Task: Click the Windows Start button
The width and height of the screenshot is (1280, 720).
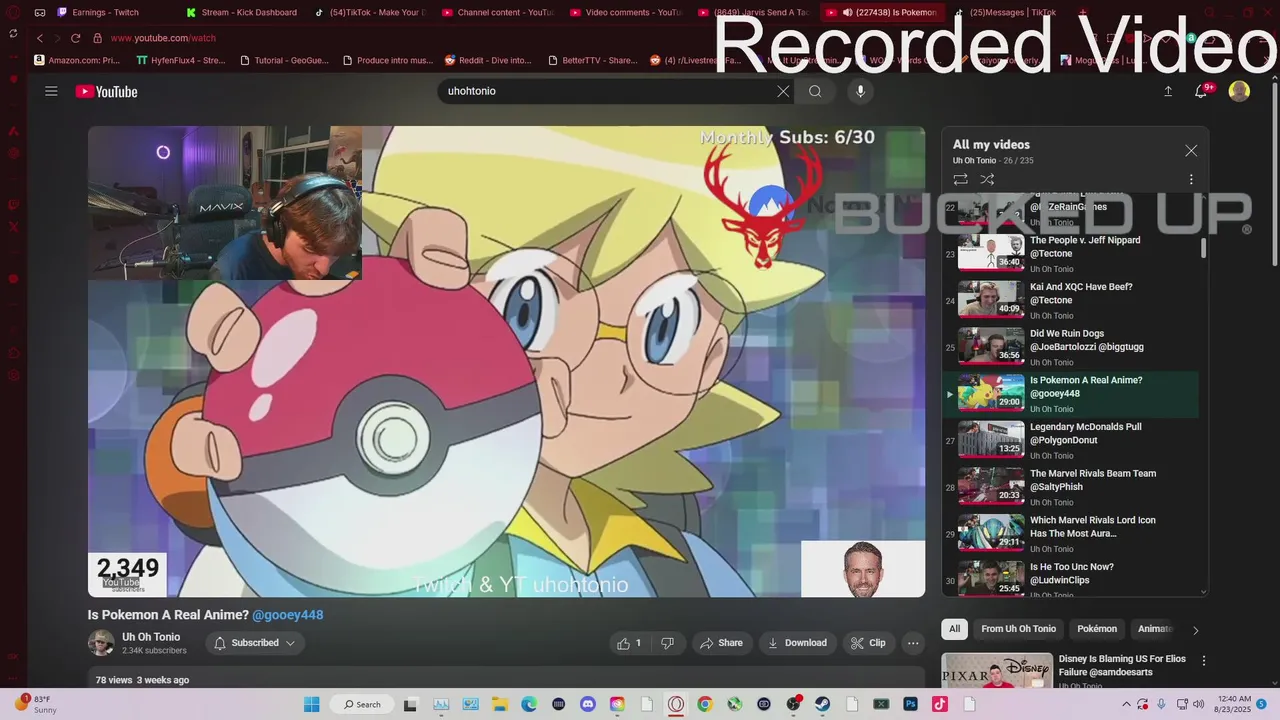Action: click(312, 704)
